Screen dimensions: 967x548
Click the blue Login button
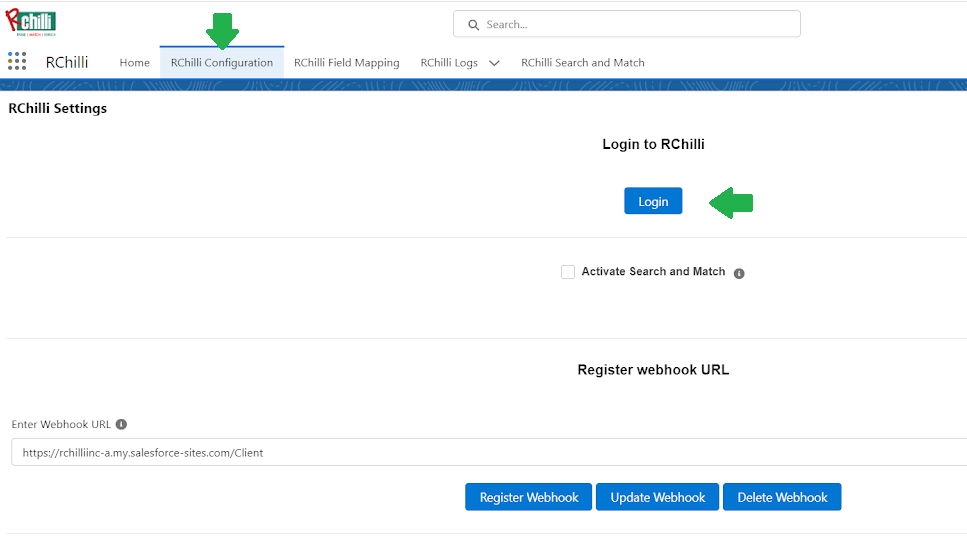coord(653,201)
